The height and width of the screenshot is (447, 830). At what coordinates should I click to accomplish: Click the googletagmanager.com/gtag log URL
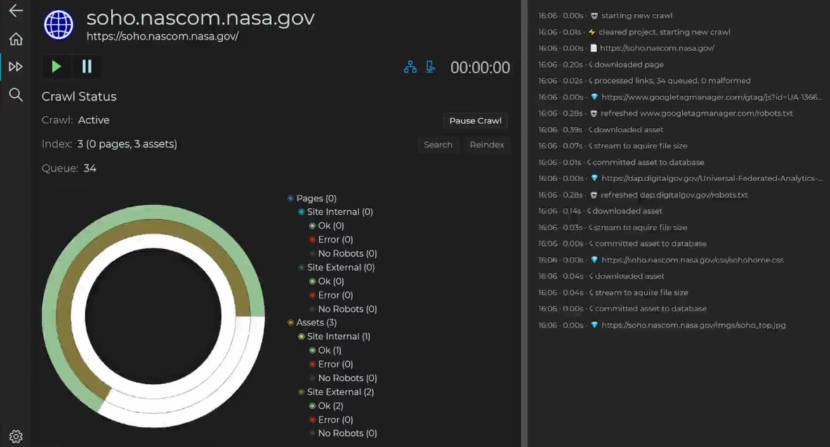[711, 97]
